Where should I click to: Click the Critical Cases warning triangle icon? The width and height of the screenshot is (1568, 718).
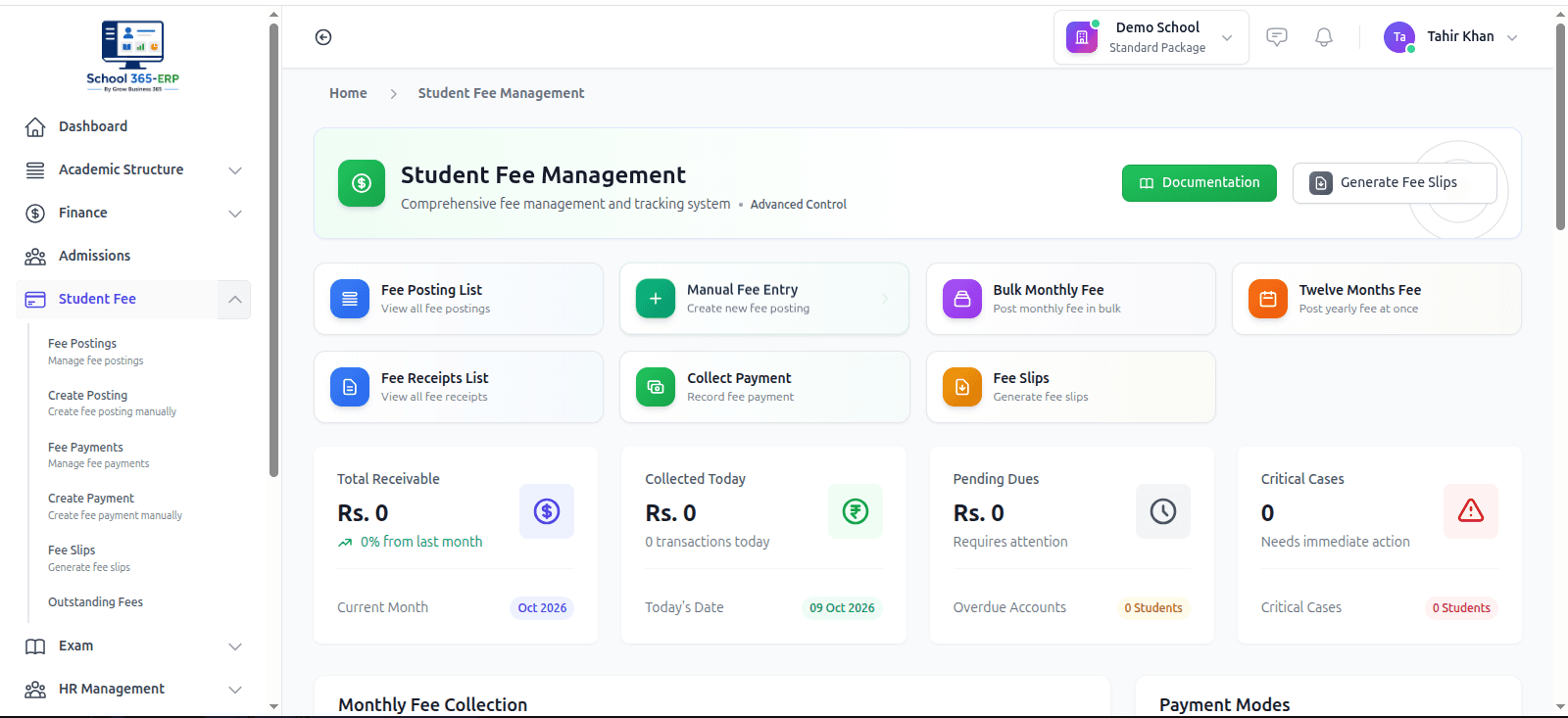click(x=1471, y=511)
